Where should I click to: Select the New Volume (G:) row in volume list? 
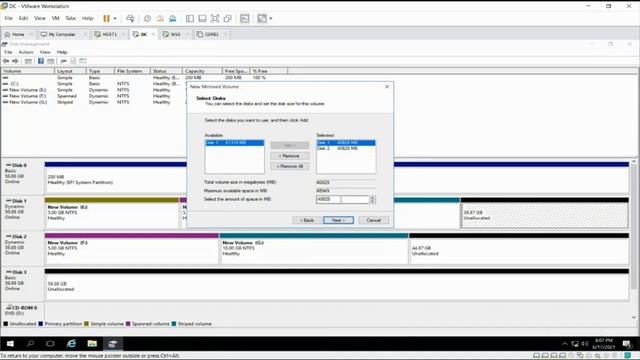28,102
